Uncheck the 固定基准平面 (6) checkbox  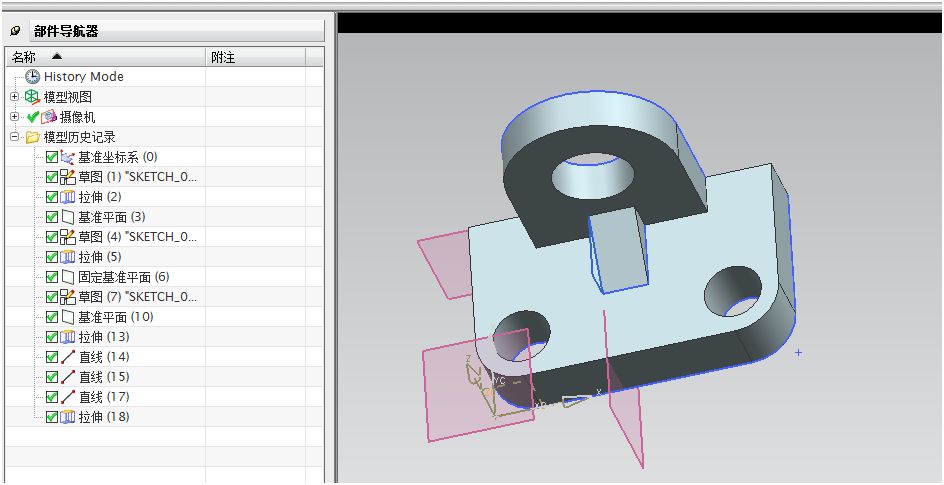click(52, 277)
